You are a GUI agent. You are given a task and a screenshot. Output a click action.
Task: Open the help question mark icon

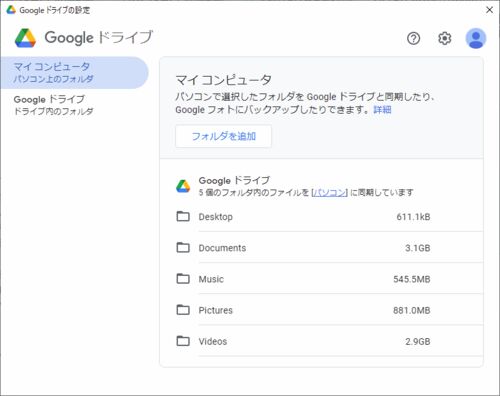pos(413,38)
